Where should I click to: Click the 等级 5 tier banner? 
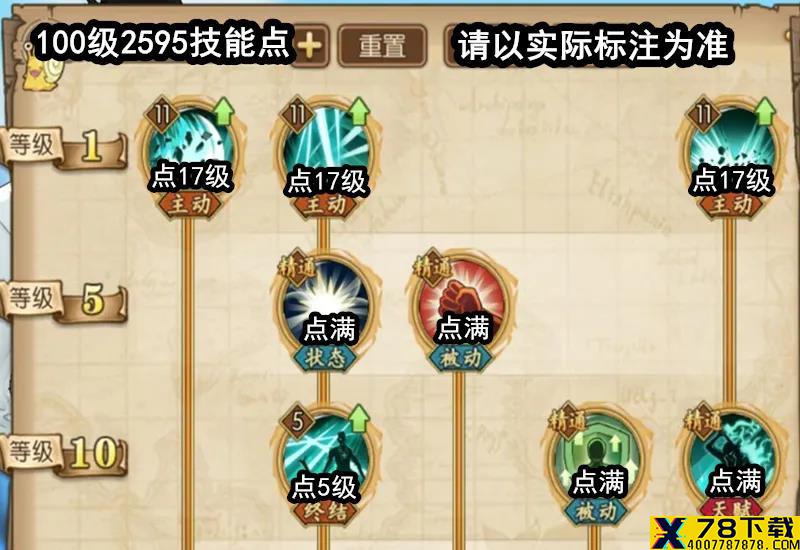(x=64, y=301)
